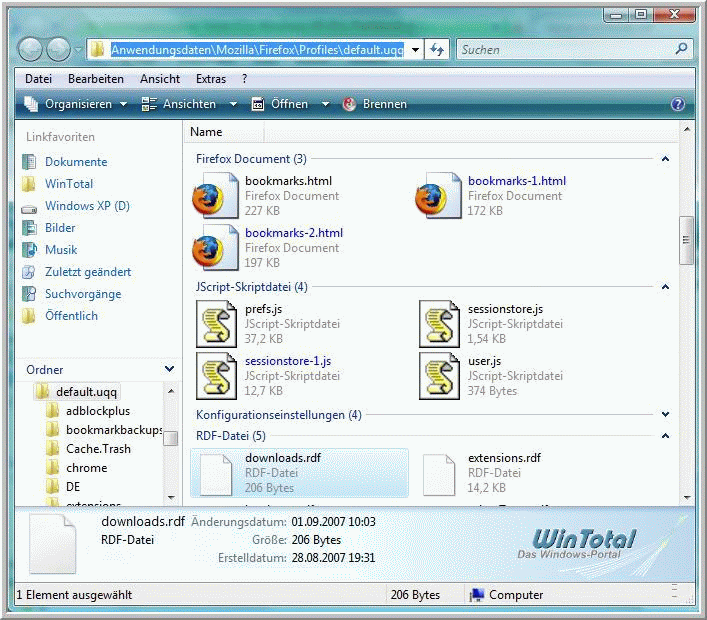Screen dimensions: 707x620
Task: Open the Datei menu
Action: tap(38, 79)
